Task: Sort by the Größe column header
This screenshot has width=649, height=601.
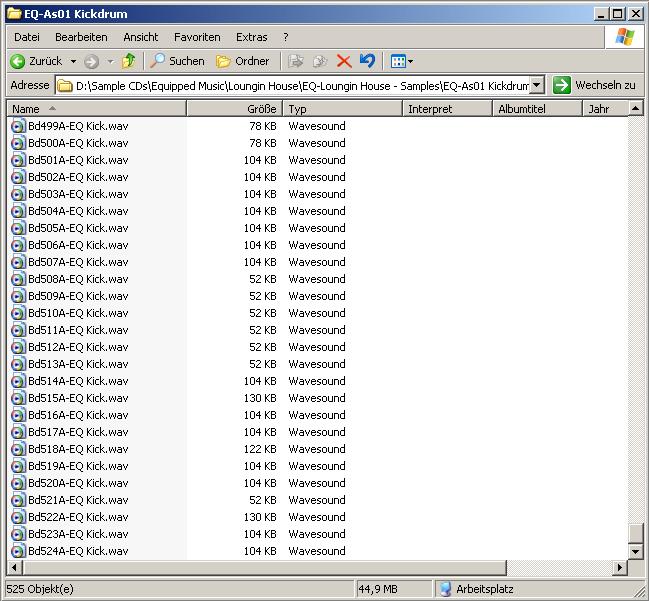Action: coord(234,109)
